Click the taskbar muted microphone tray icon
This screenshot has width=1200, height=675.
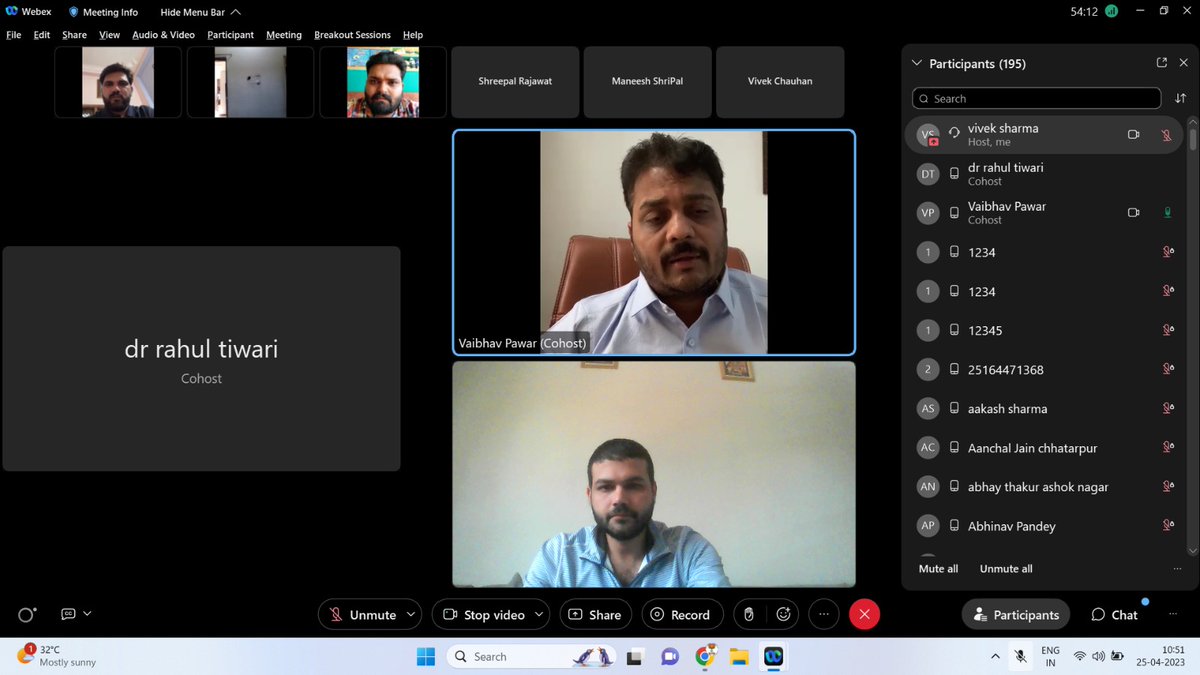[x=1020, y=657]
